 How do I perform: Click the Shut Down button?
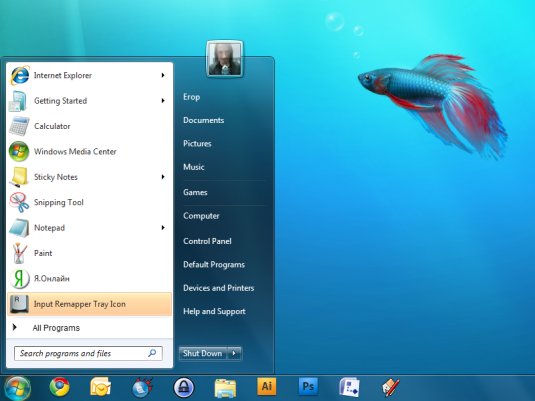203,353
